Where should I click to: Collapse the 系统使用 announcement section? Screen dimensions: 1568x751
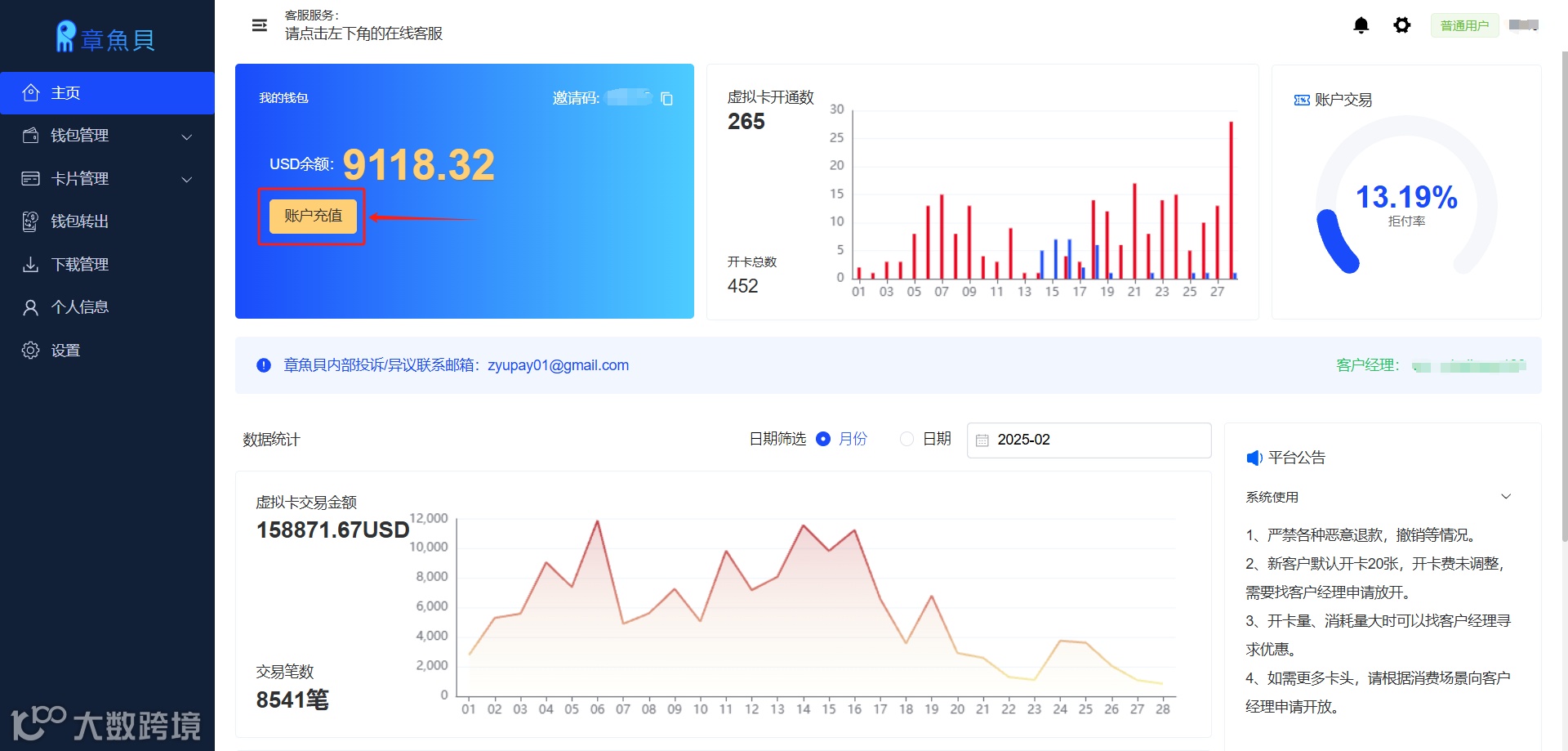pos(1507,496)
